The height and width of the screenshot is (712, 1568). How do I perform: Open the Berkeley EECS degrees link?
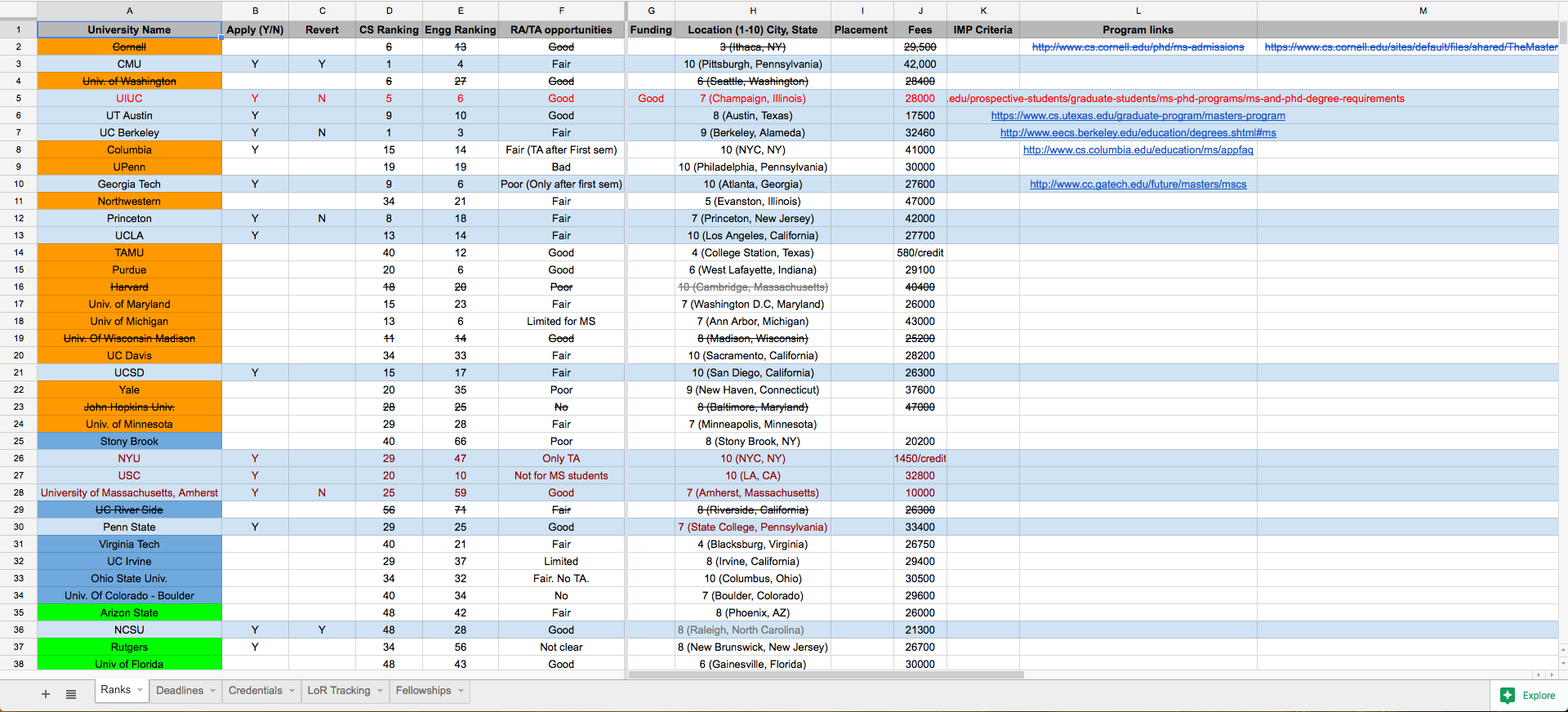click(x=1138, y=133)
